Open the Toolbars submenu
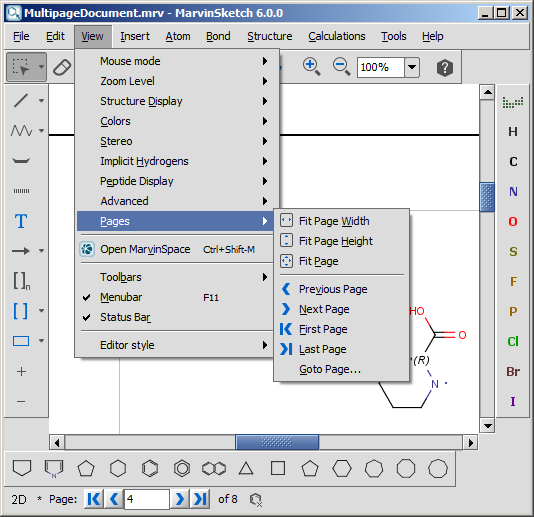This screenshot has width=534, height=517. point(175,277)
